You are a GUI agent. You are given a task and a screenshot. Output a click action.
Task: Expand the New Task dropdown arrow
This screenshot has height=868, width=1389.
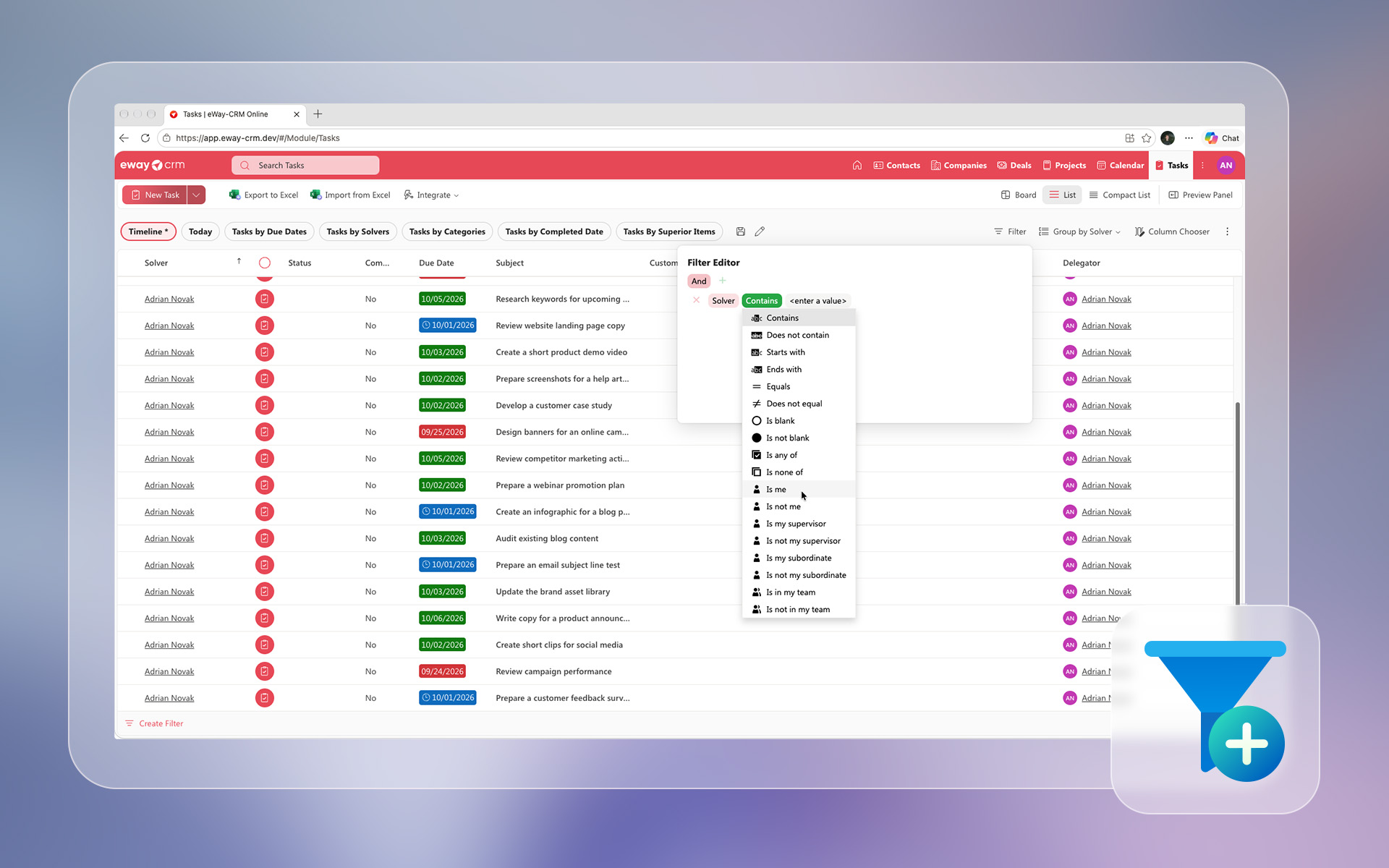click(x=196, y=195)
